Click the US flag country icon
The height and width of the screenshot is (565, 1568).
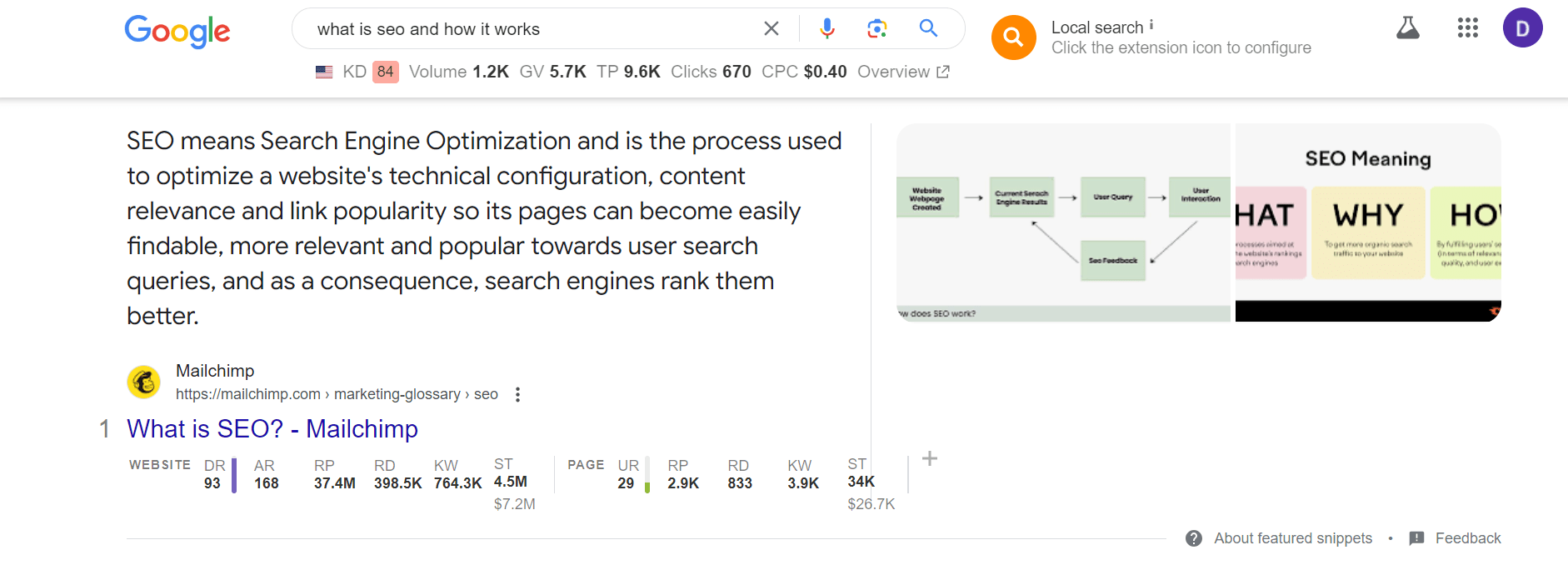pyautogui.click(x=324, y=72)
